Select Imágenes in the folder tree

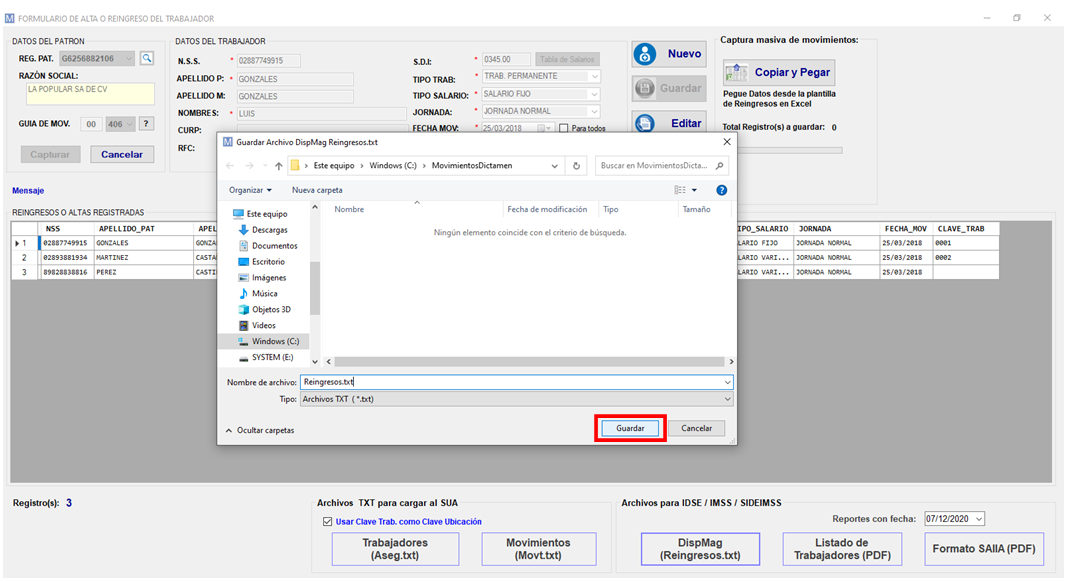(263, 278)
